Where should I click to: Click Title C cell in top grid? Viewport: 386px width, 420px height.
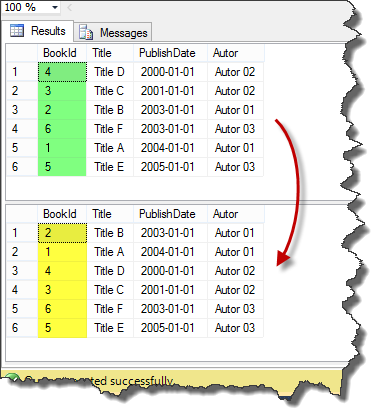(x=110, y=91)
